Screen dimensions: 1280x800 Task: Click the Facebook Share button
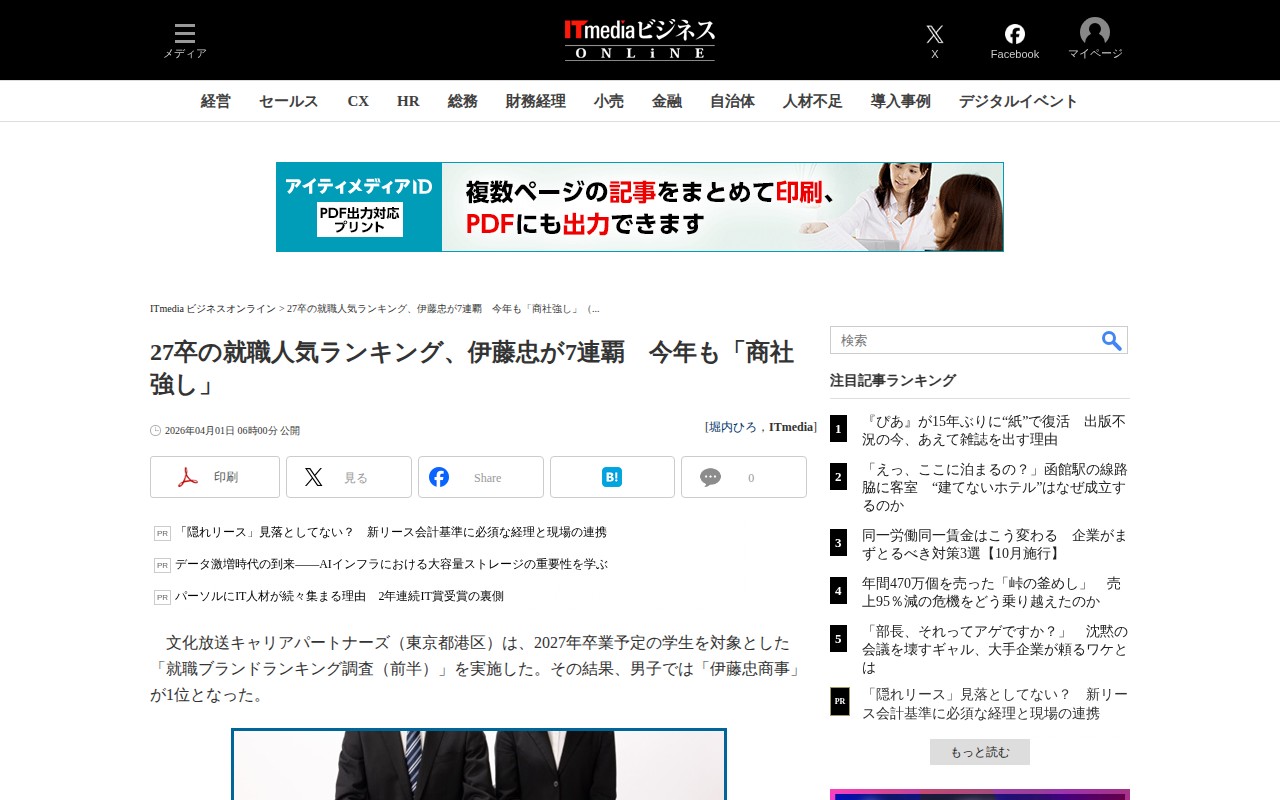pos(481,477)
